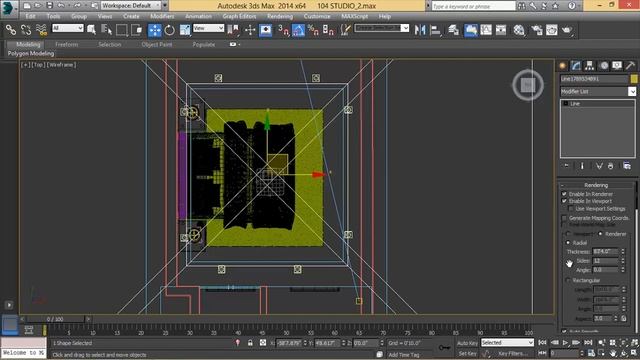Open the Edit menu
Viewport: 640px width, 360px height.
click(x=30, y=16)
